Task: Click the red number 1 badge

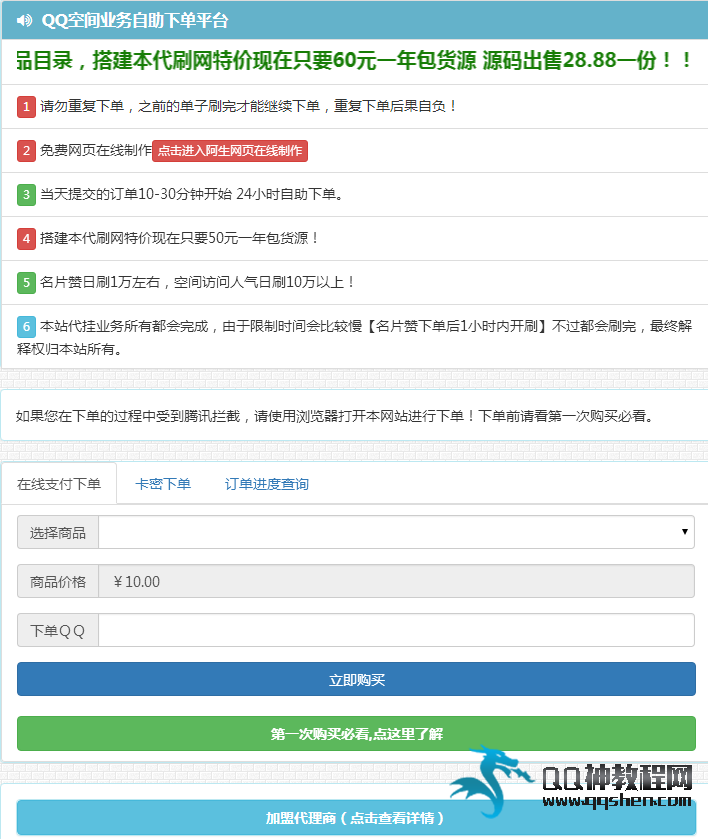Action: pos(26,106)
